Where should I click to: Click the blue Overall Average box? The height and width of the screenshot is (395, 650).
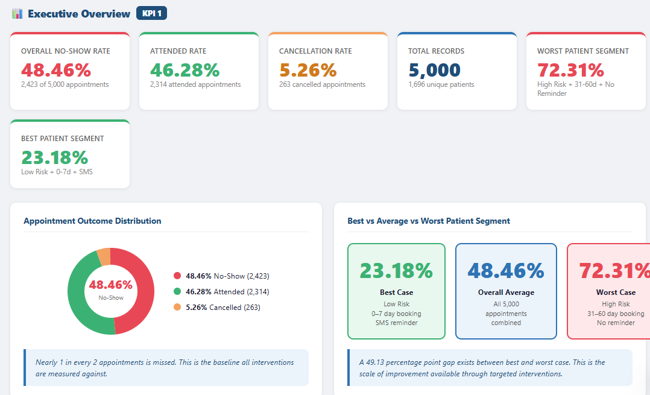click(506, 291)
